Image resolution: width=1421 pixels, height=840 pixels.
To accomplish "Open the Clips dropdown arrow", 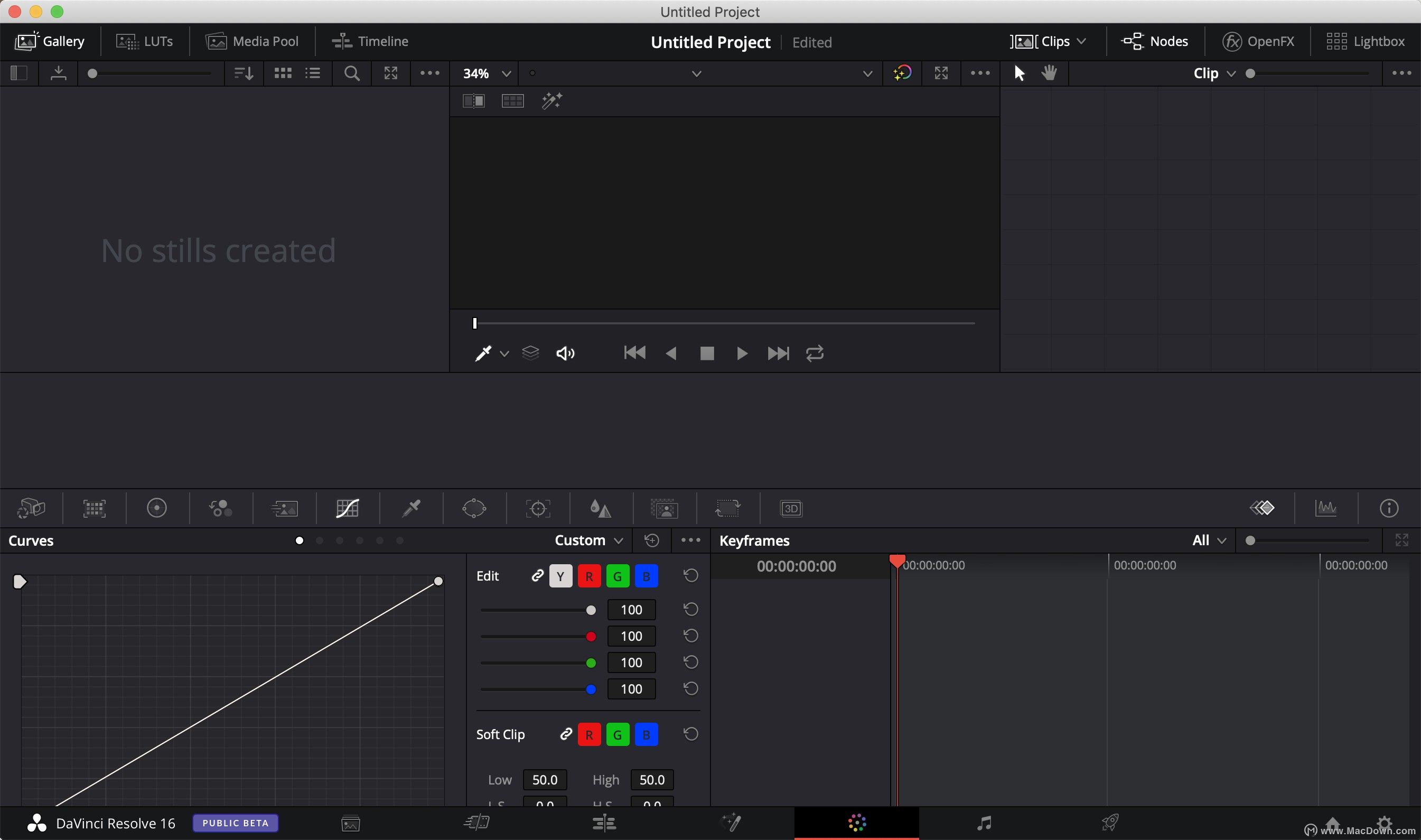I will pos(1081,41).
